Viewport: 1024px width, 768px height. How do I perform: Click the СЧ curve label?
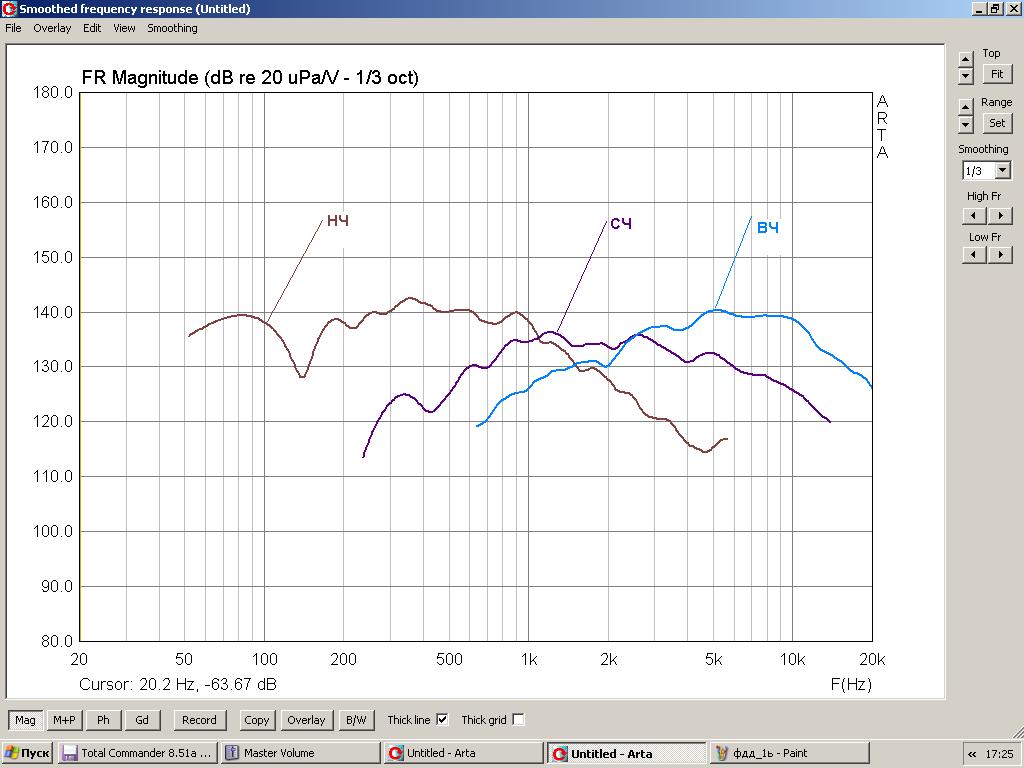click(x=621, y=224)
